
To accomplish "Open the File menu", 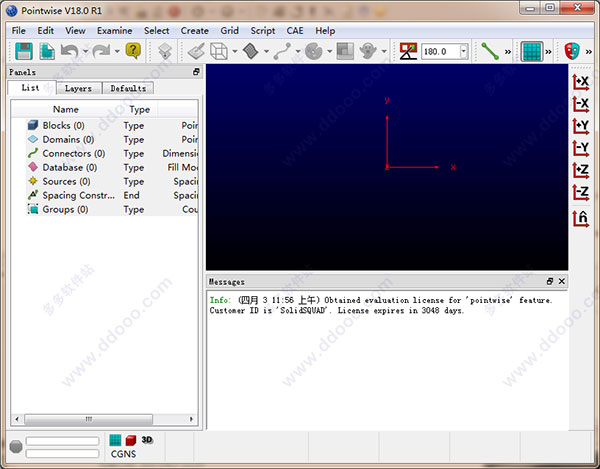I will click(18, 31).
